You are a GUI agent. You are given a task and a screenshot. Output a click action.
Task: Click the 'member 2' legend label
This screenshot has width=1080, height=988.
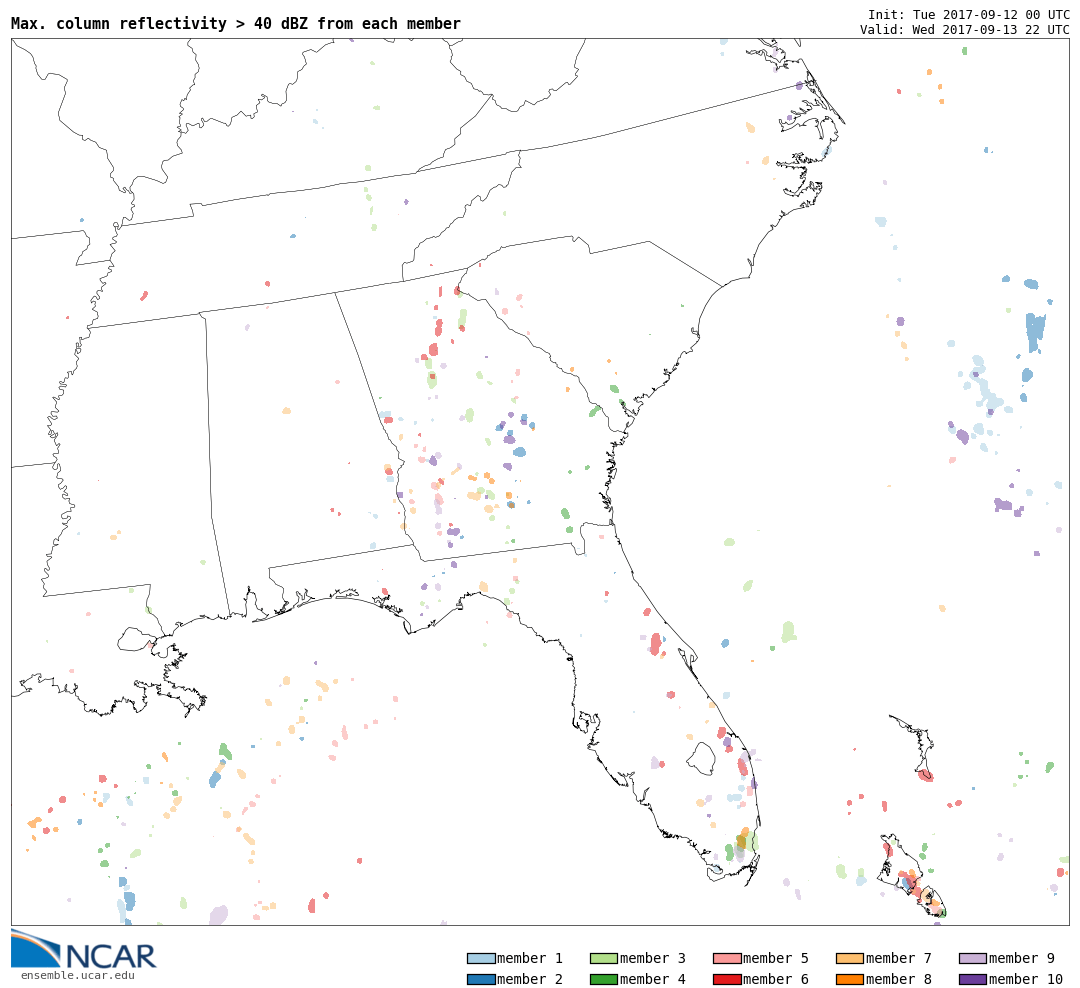(530, 979)
